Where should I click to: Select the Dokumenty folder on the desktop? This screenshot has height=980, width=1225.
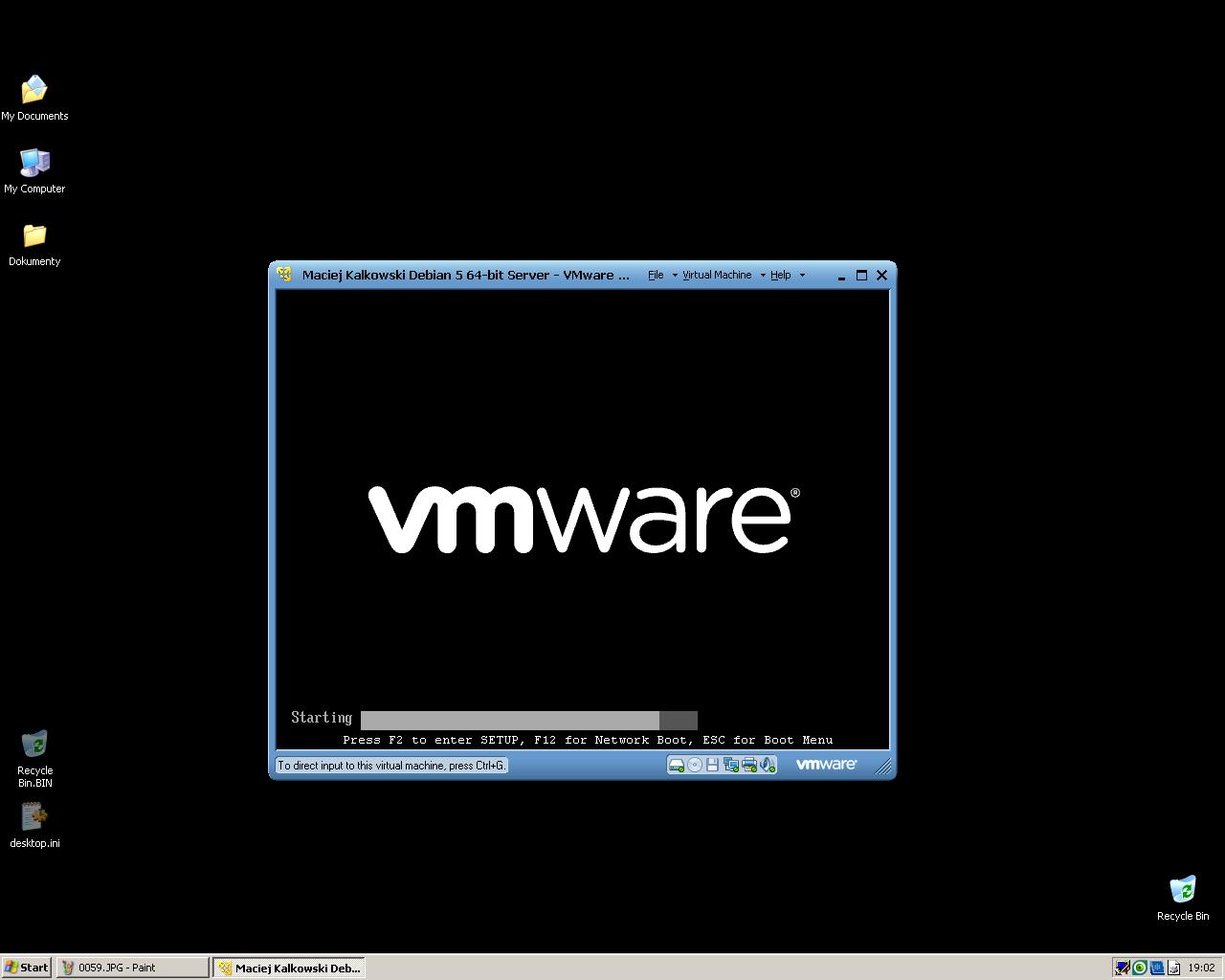point(34,245)
